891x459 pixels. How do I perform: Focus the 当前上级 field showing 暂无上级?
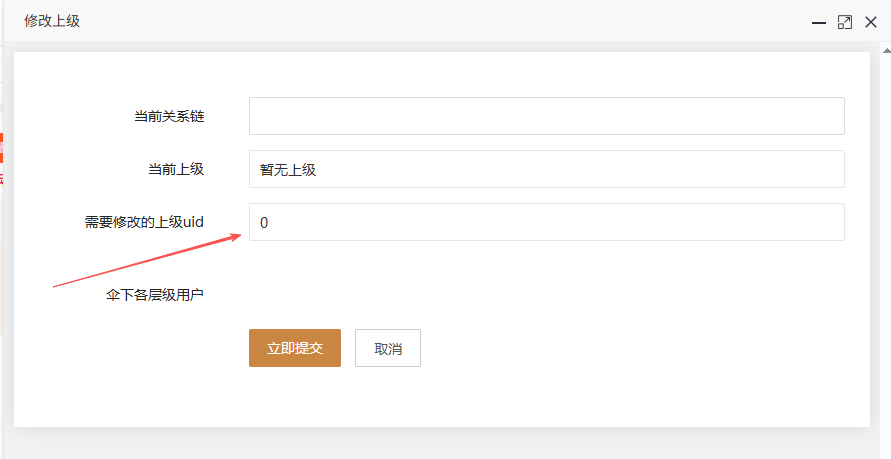546,169
